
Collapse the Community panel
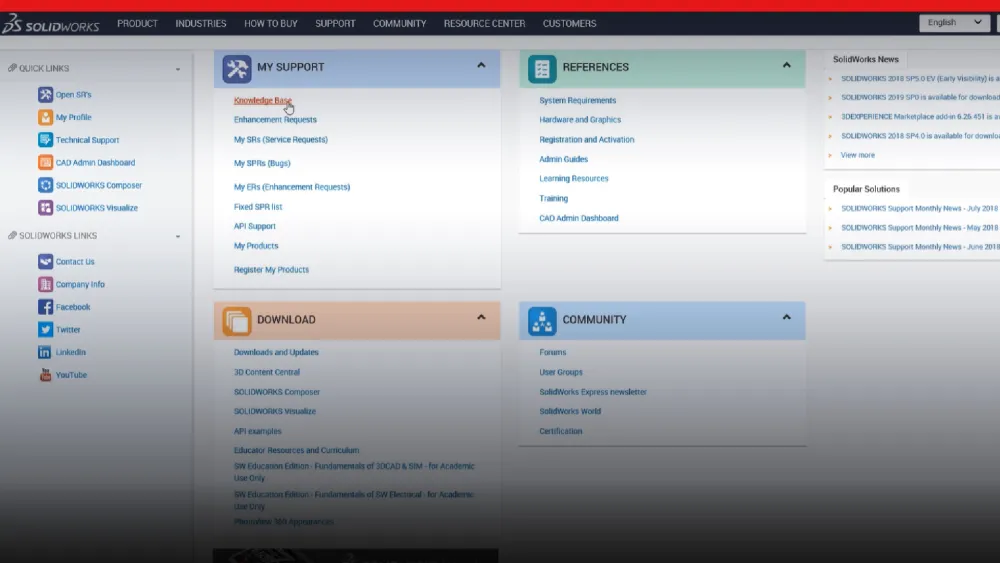click(786, 317)
